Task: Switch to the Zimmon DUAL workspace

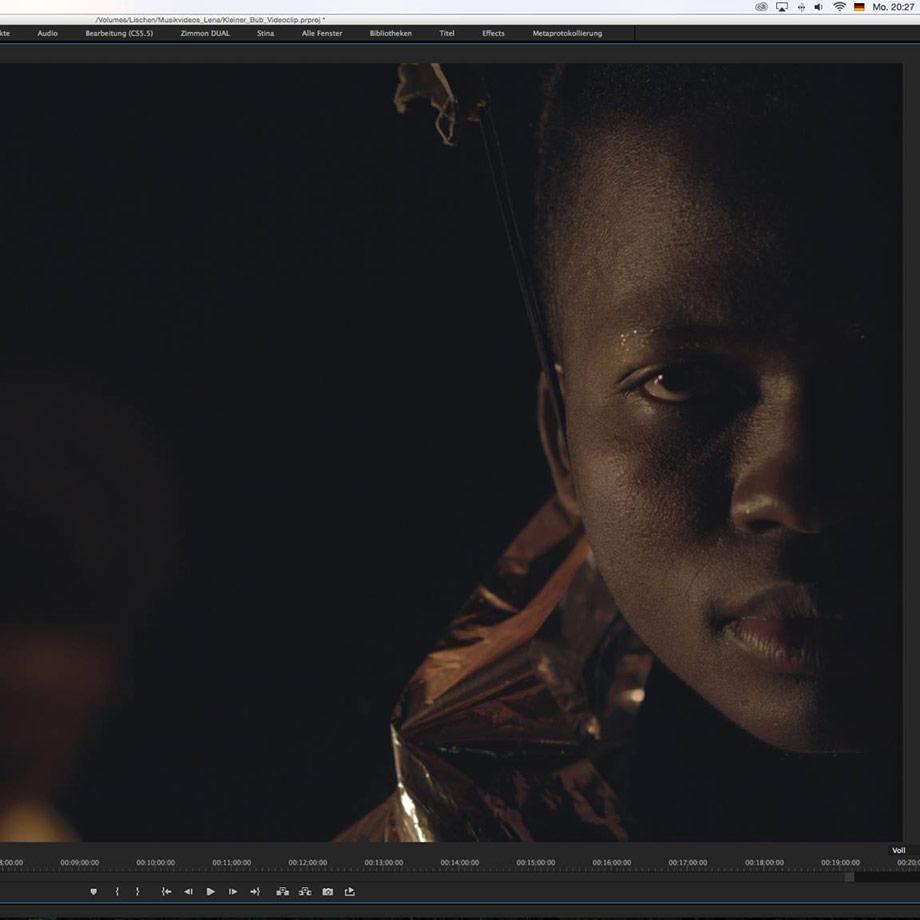Action: tap(205, 33)
